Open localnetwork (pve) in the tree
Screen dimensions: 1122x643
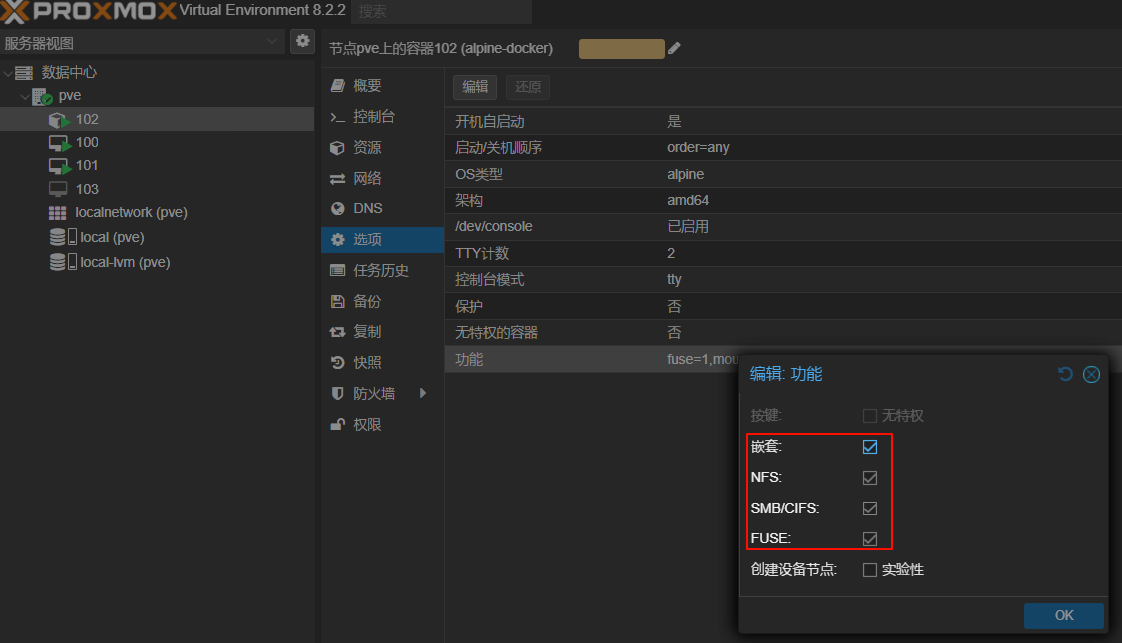pyautogui.click(x=131, y=212)
